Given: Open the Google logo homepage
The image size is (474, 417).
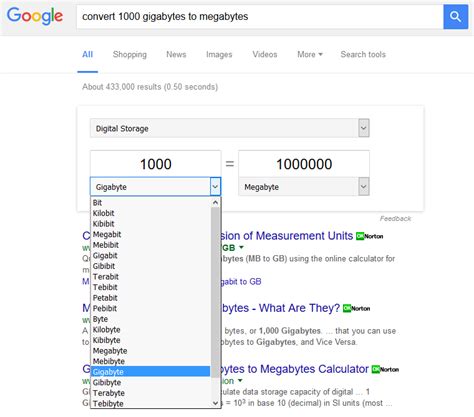Looking at the screenshot, I should click(35, 16).
